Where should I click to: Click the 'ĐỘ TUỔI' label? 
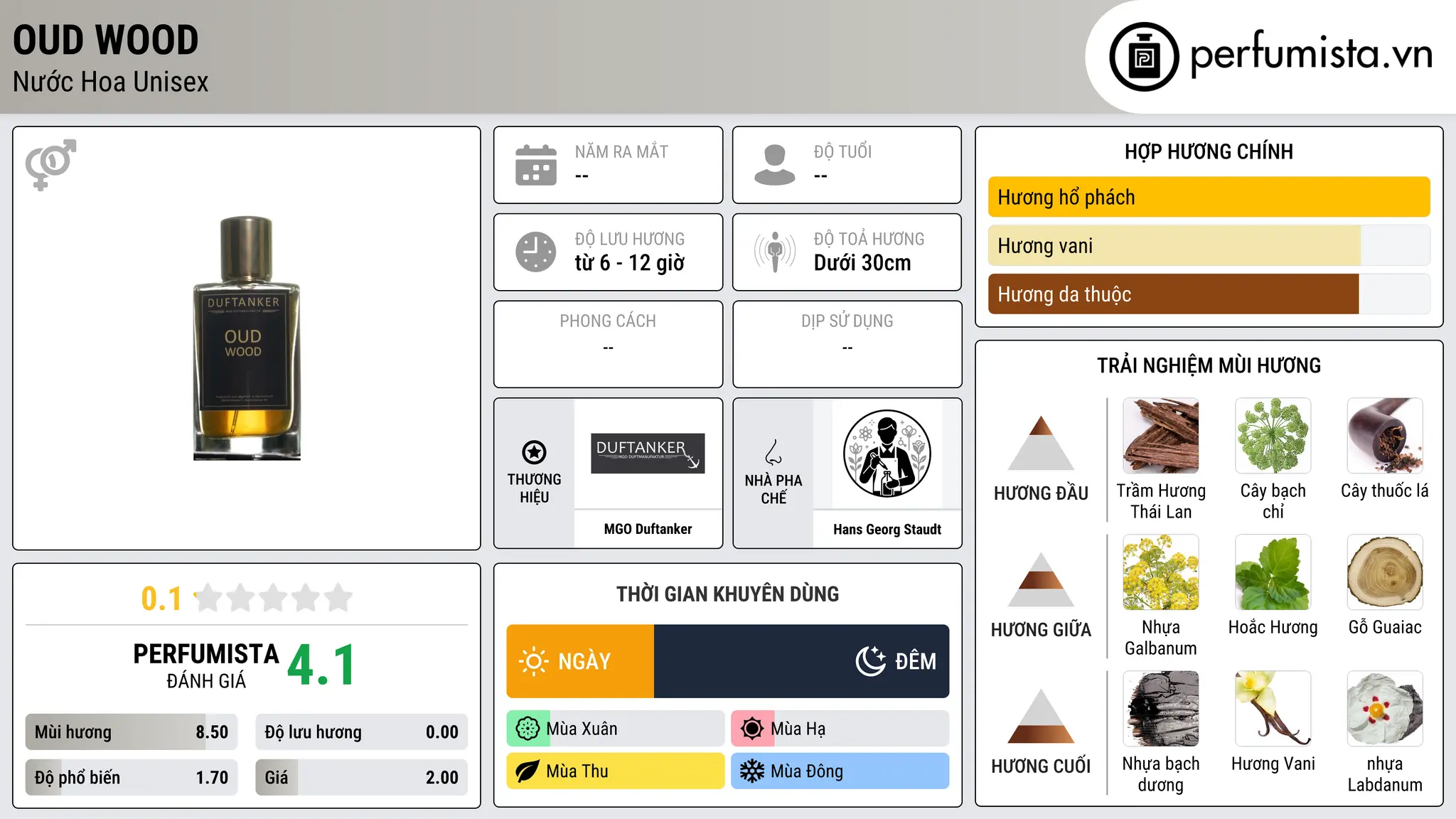point(842,151)
